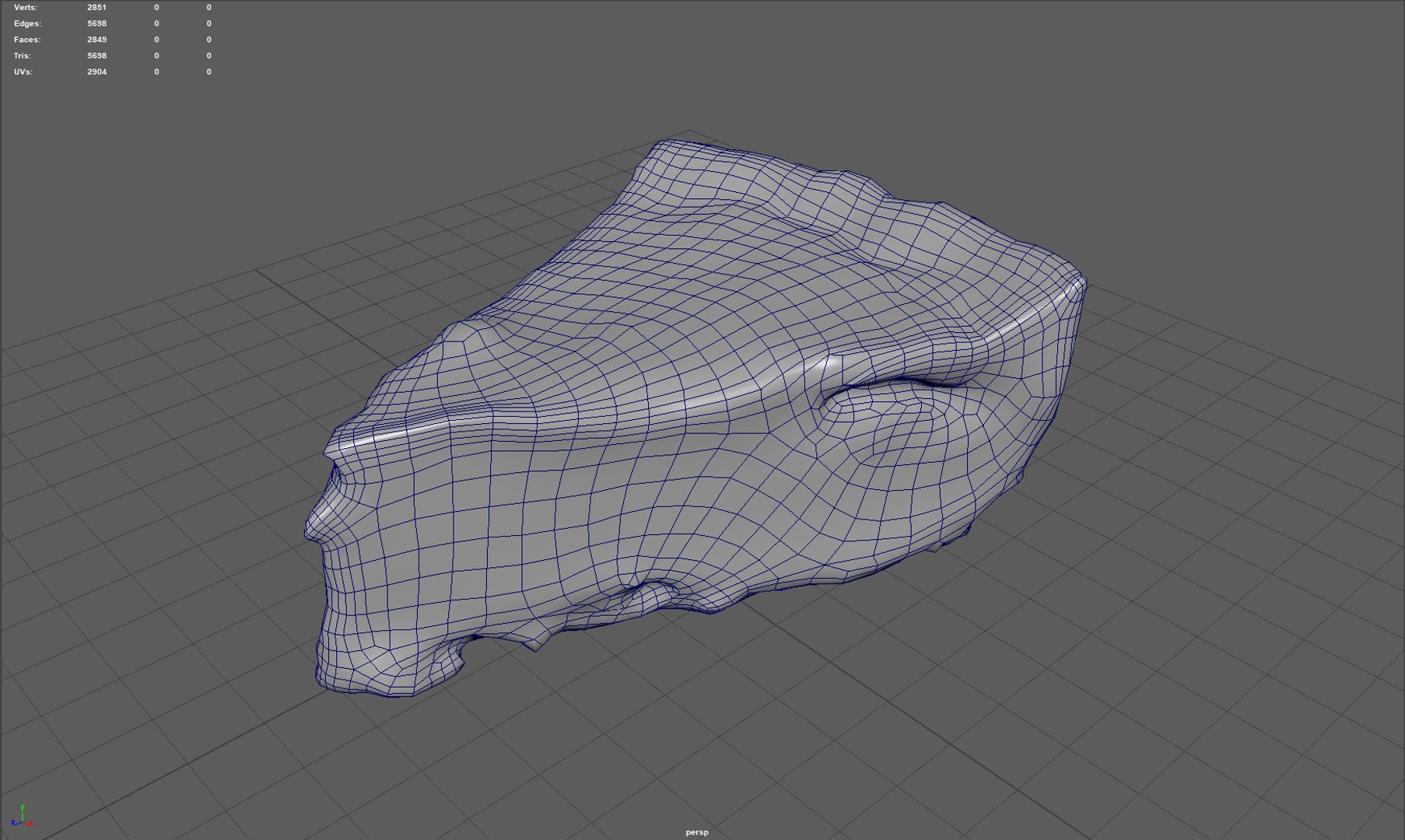
Task: Click the 'UVs:' label in the HUD
Action: pos(23,72)
